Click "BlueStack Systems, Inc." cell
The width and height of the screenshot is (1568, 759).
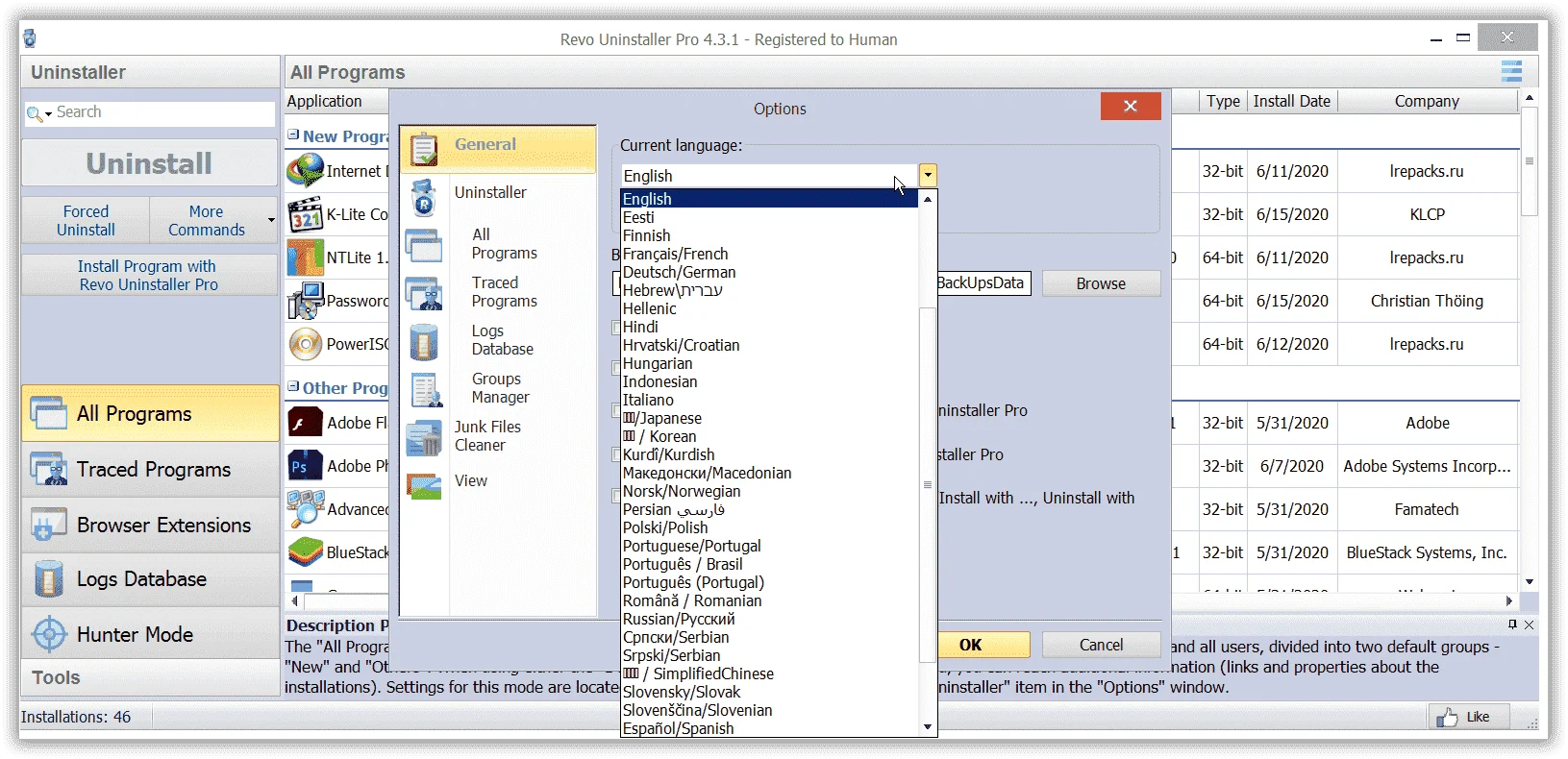(1427, 552)
